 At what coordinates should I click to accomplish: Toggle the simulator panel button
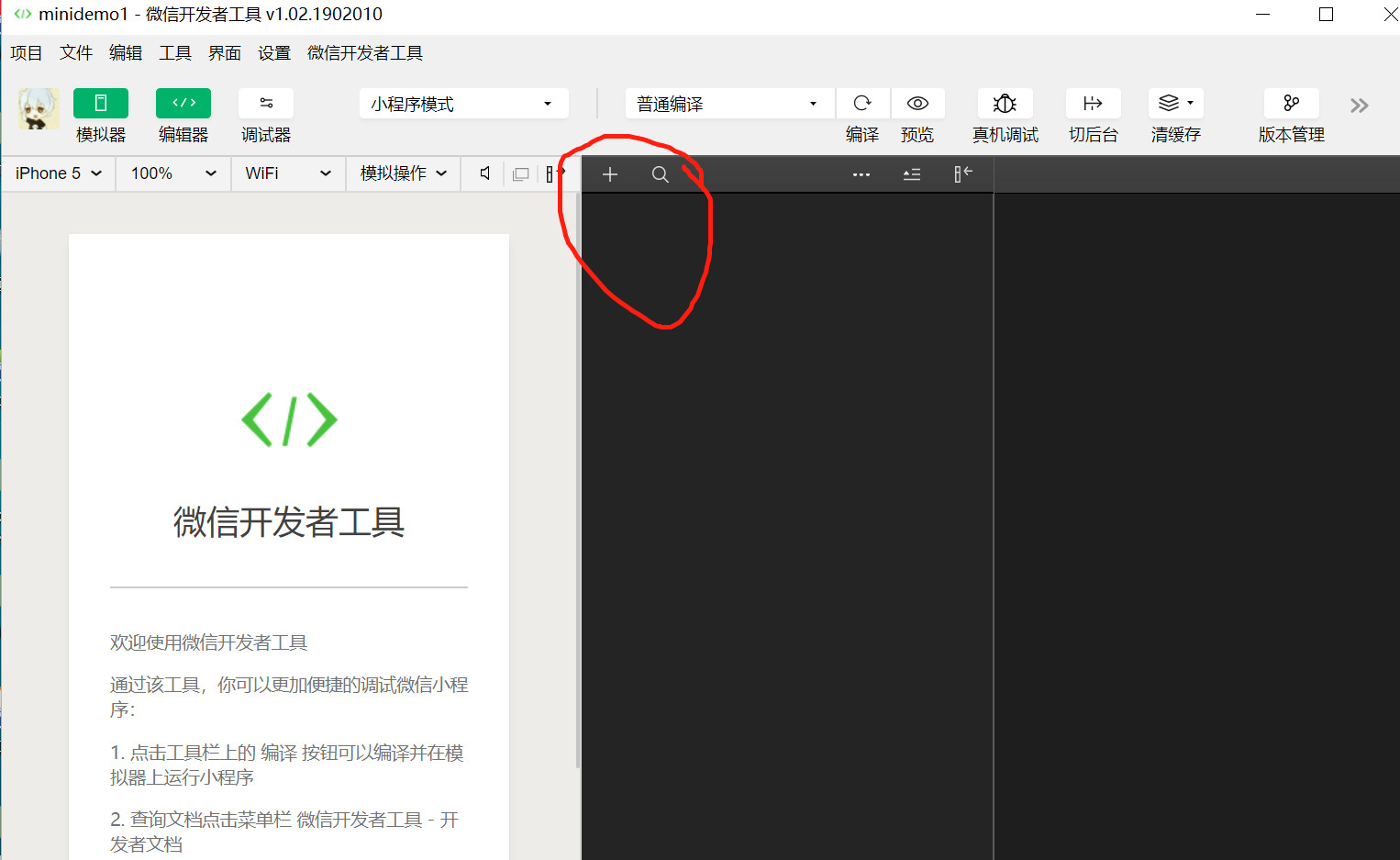(100, 104)
